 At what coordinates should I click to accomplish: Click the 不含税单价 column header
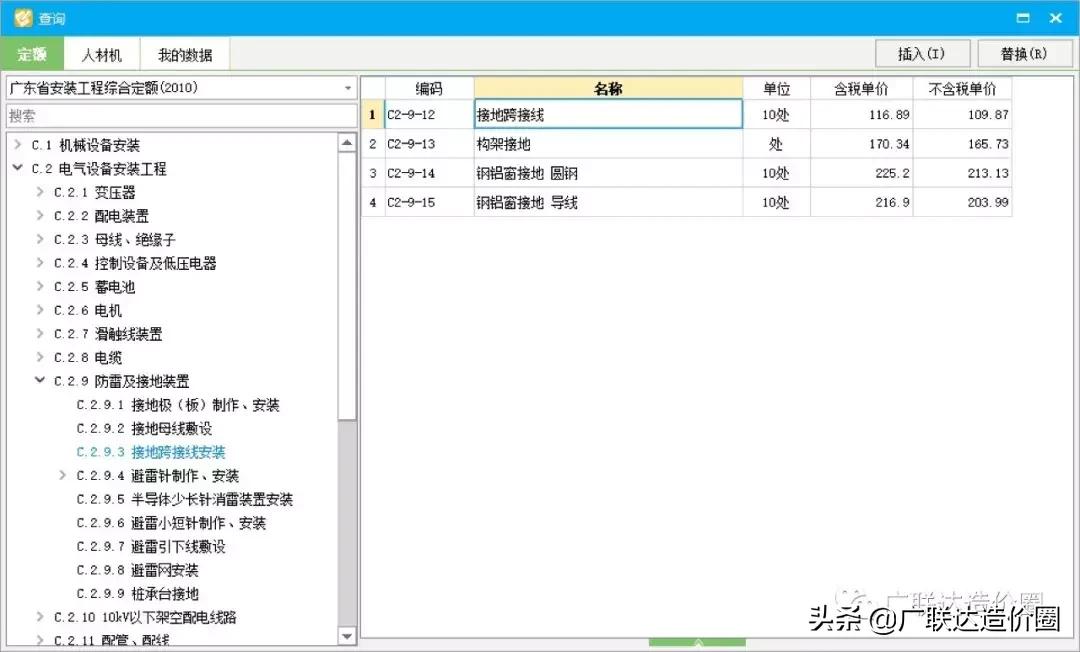[962, 88]
